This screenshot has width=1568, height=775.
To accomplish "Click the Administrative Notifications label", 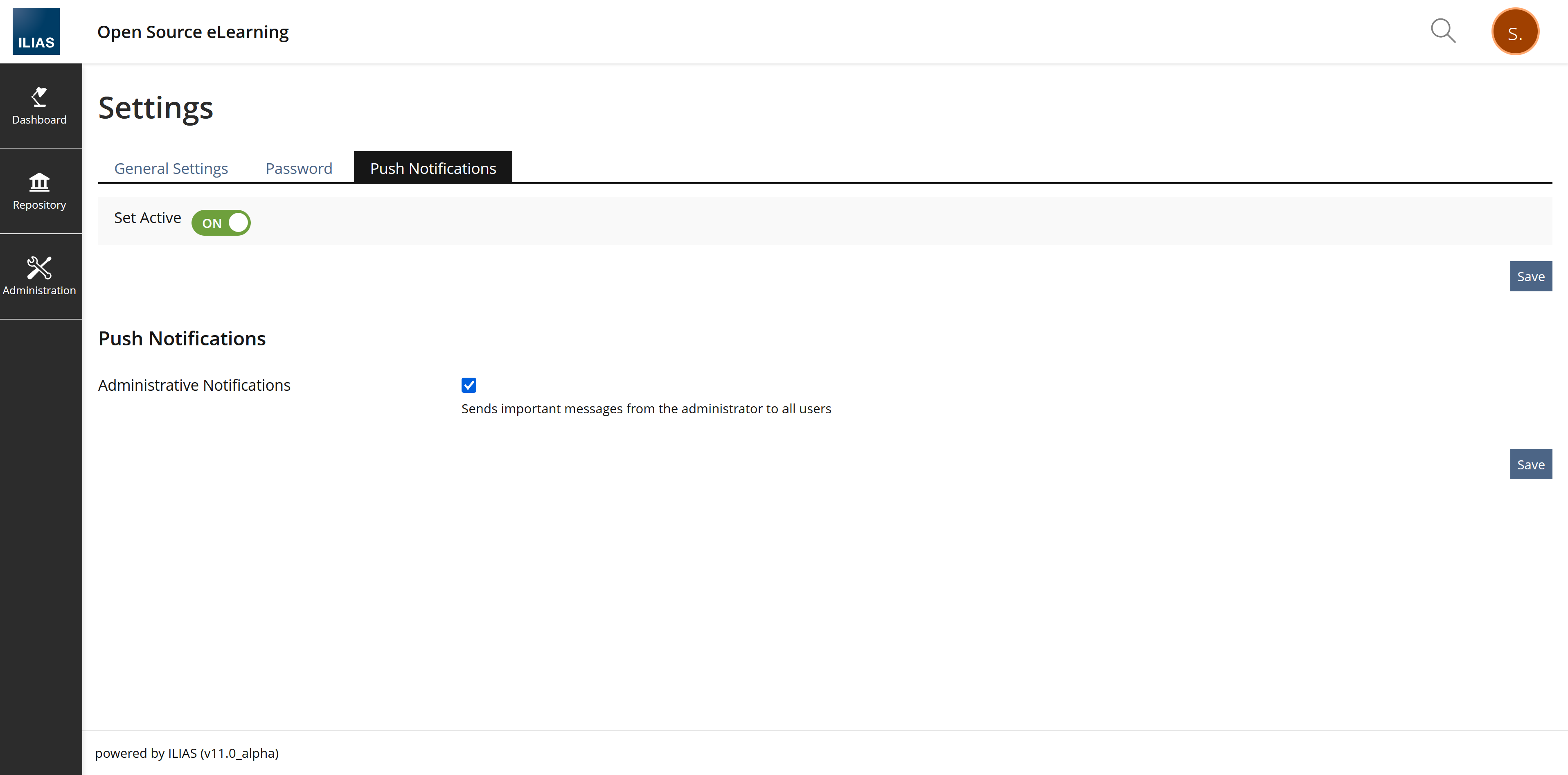I will (x=194, y=385).
